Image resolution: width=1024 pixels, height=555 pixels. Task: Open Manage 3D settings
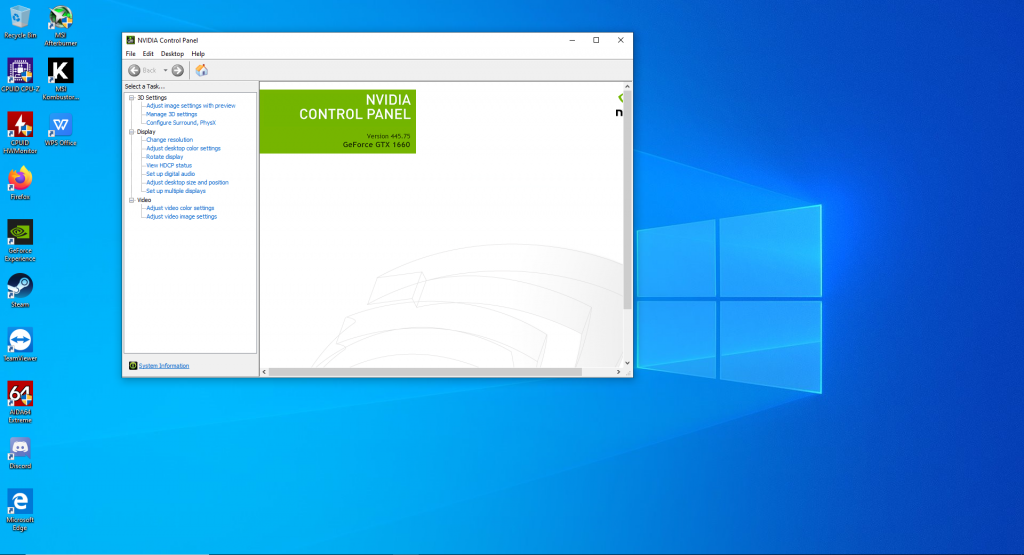click(172, 114)
